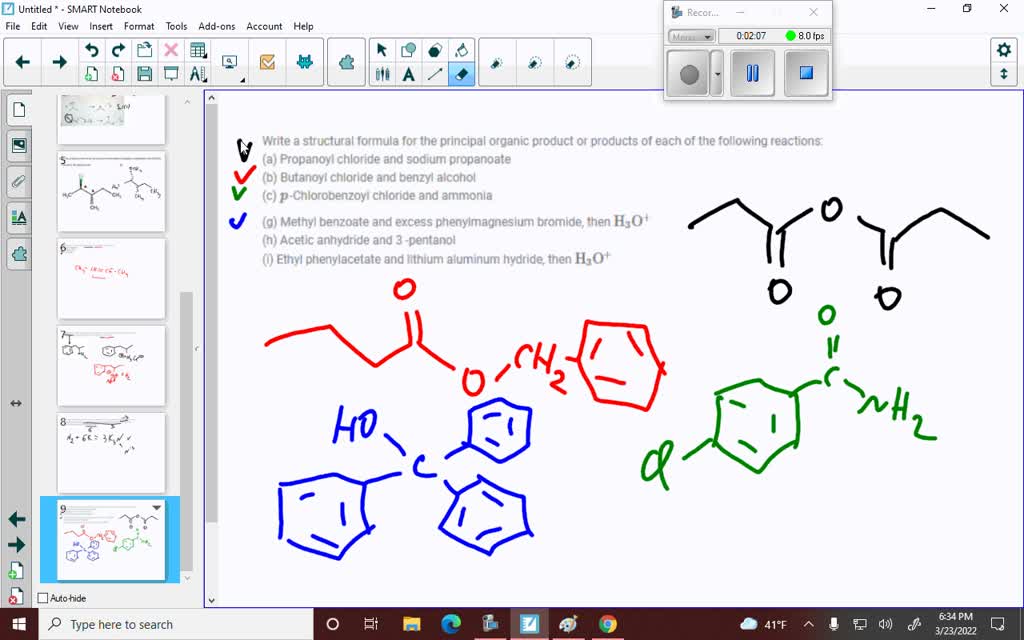Open the Attachments panel
Screen dimensions: 1024x640
(x=19, y=181)
